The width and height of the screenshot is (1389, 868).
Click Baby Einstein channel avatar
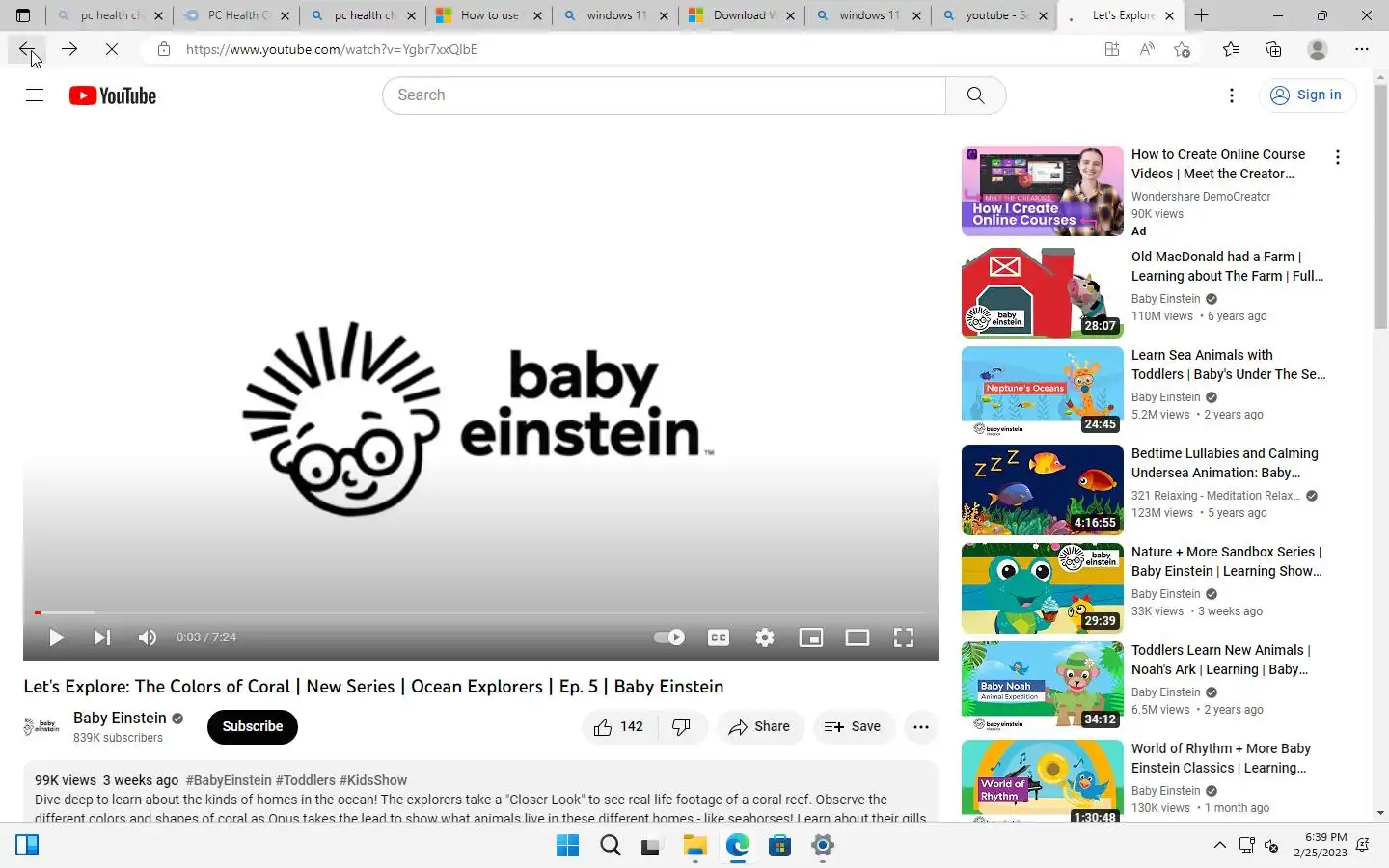click(41, 726)
